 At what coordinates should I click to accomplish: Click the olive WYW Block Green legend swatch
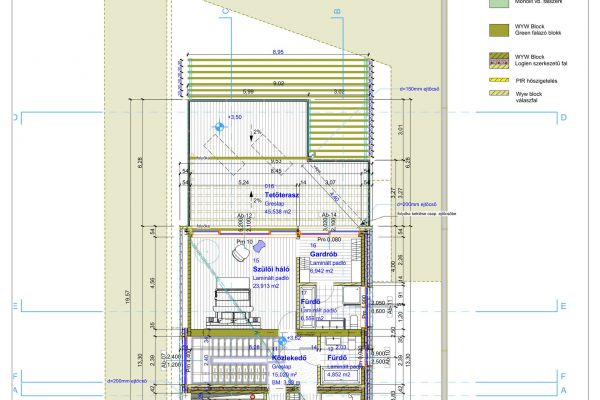coord(499,30)
